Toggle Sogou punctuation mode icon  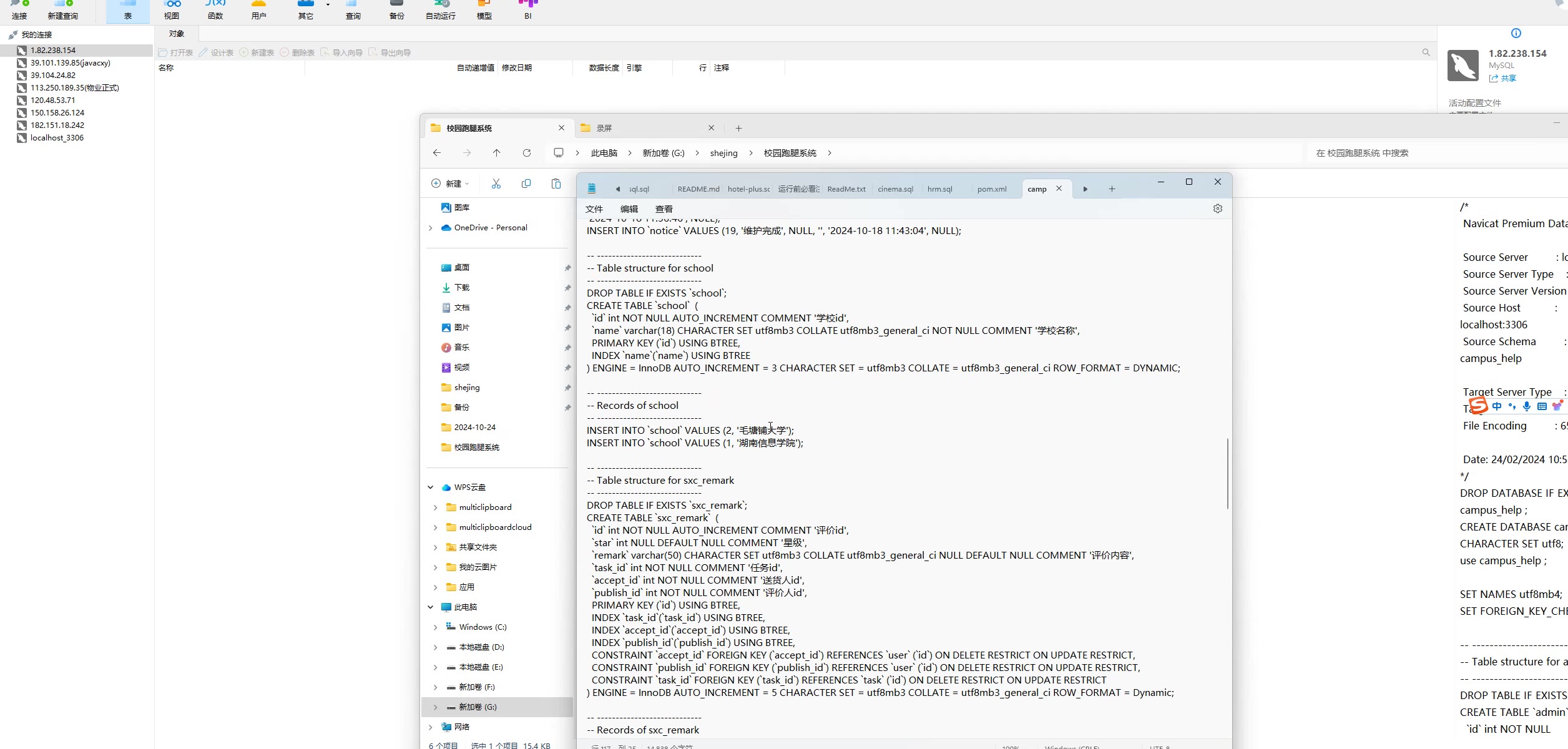1512,406
